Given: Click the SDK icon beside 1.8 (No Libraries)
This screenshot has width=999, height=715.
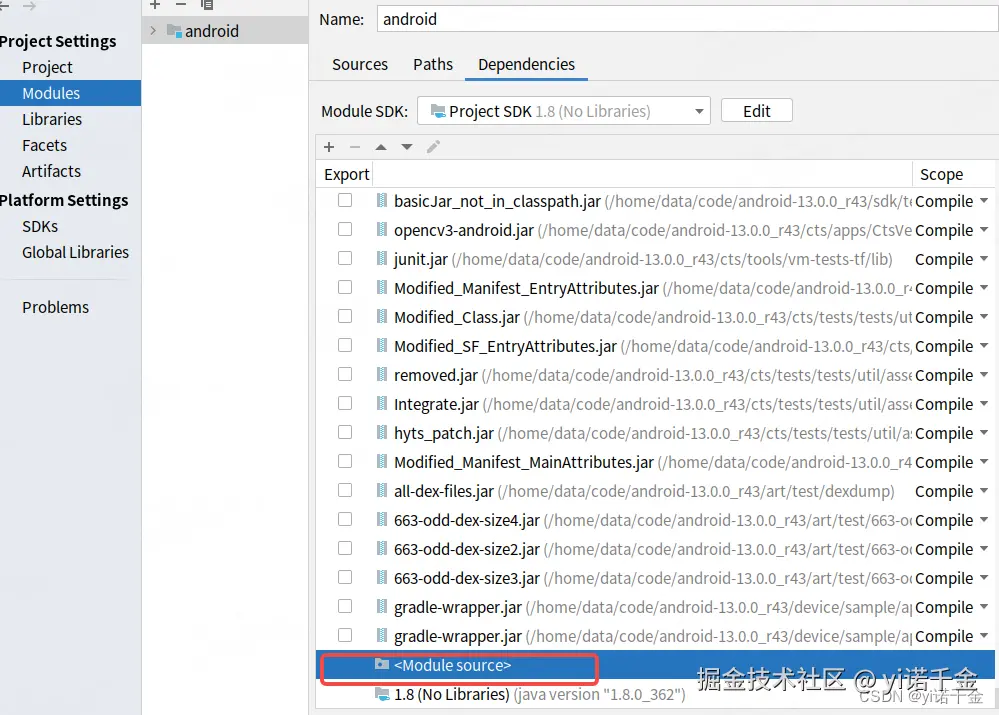Looking at the screenshot, I should click(x=382, y=694).
